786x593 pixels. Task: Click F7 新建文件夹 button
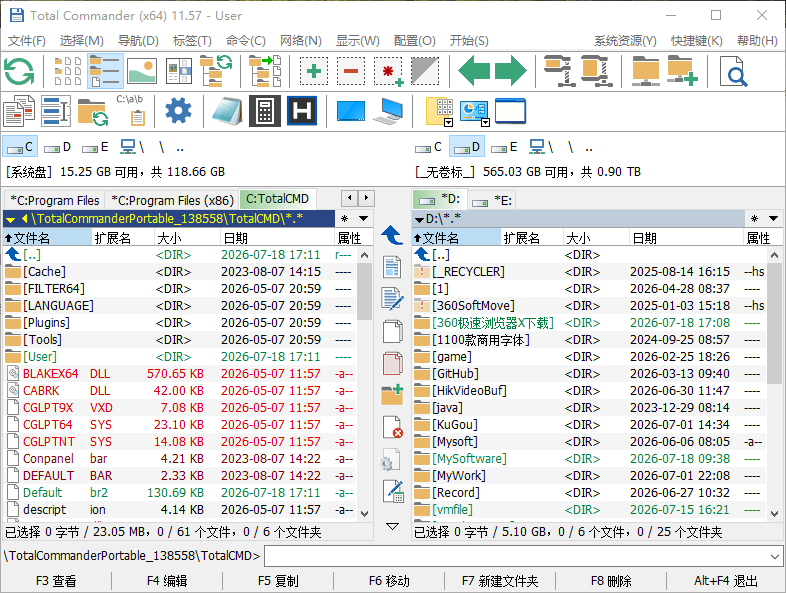point(500,581)
